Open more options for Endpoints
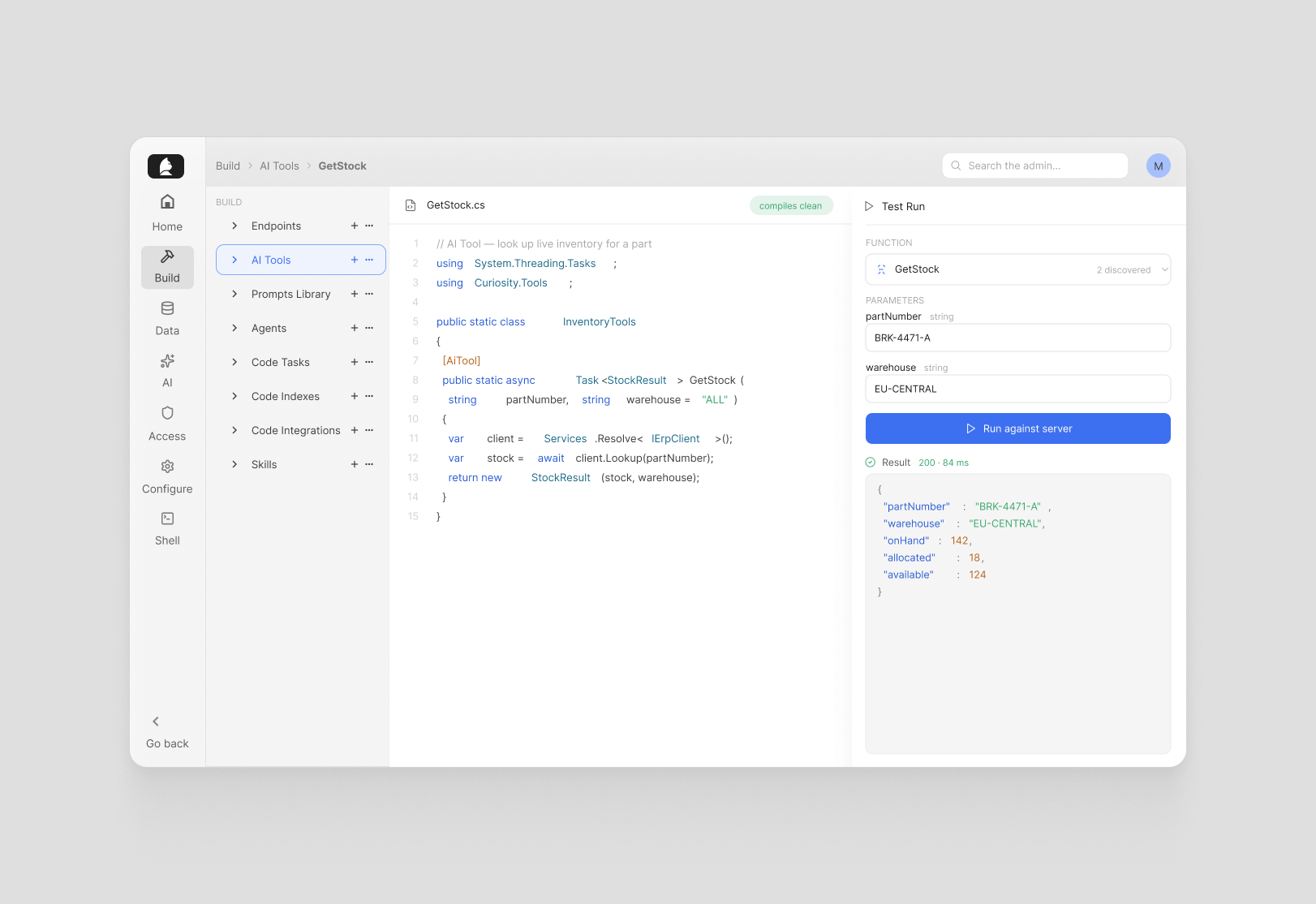This screenshot has width=1316, height=904. [369, 226]
